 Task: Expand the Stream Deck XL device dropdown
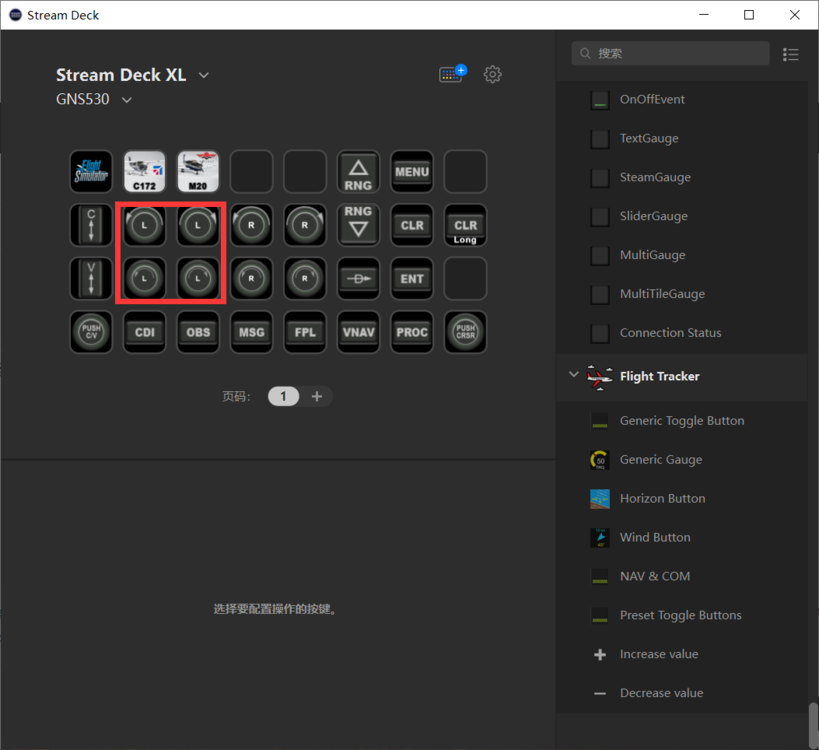204,76
